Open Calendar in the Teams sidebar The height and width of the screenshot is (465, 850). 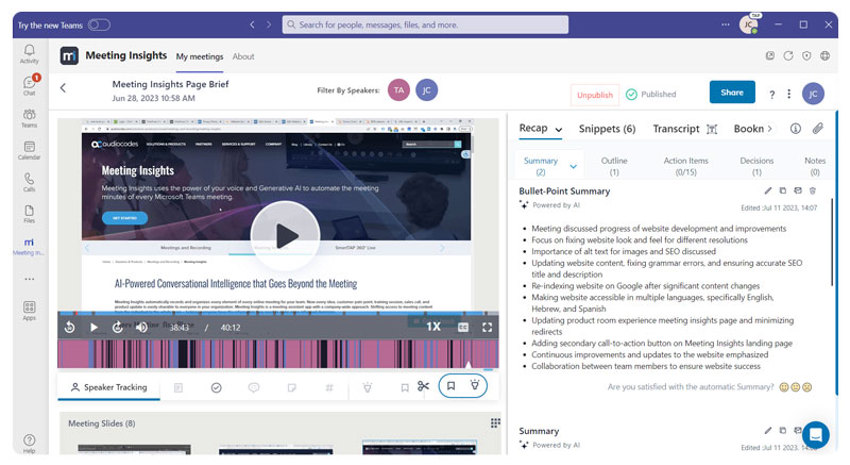tap(29, 150)
